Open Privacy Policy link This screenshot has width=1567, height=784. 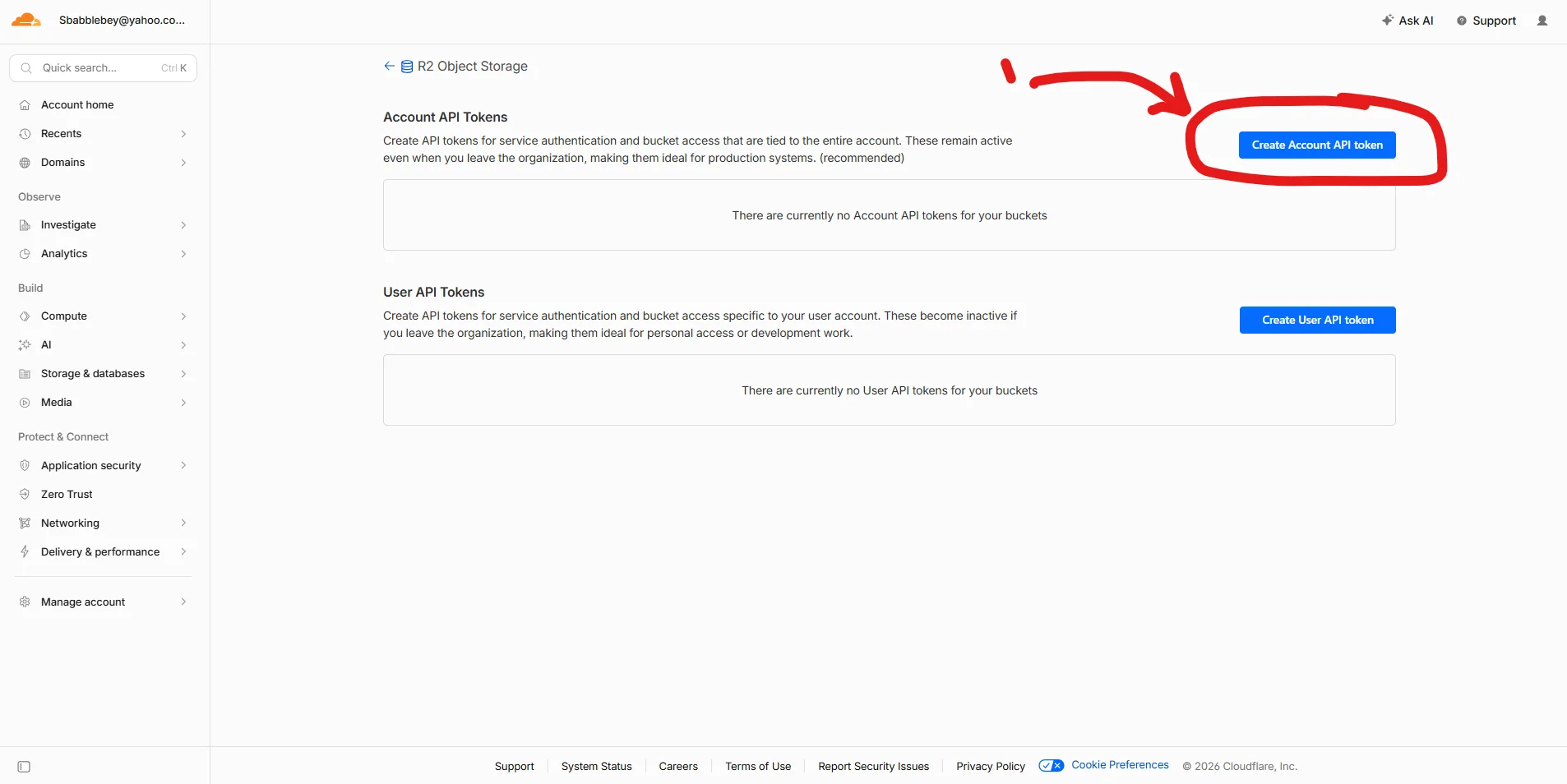click(x=991, y=766)
